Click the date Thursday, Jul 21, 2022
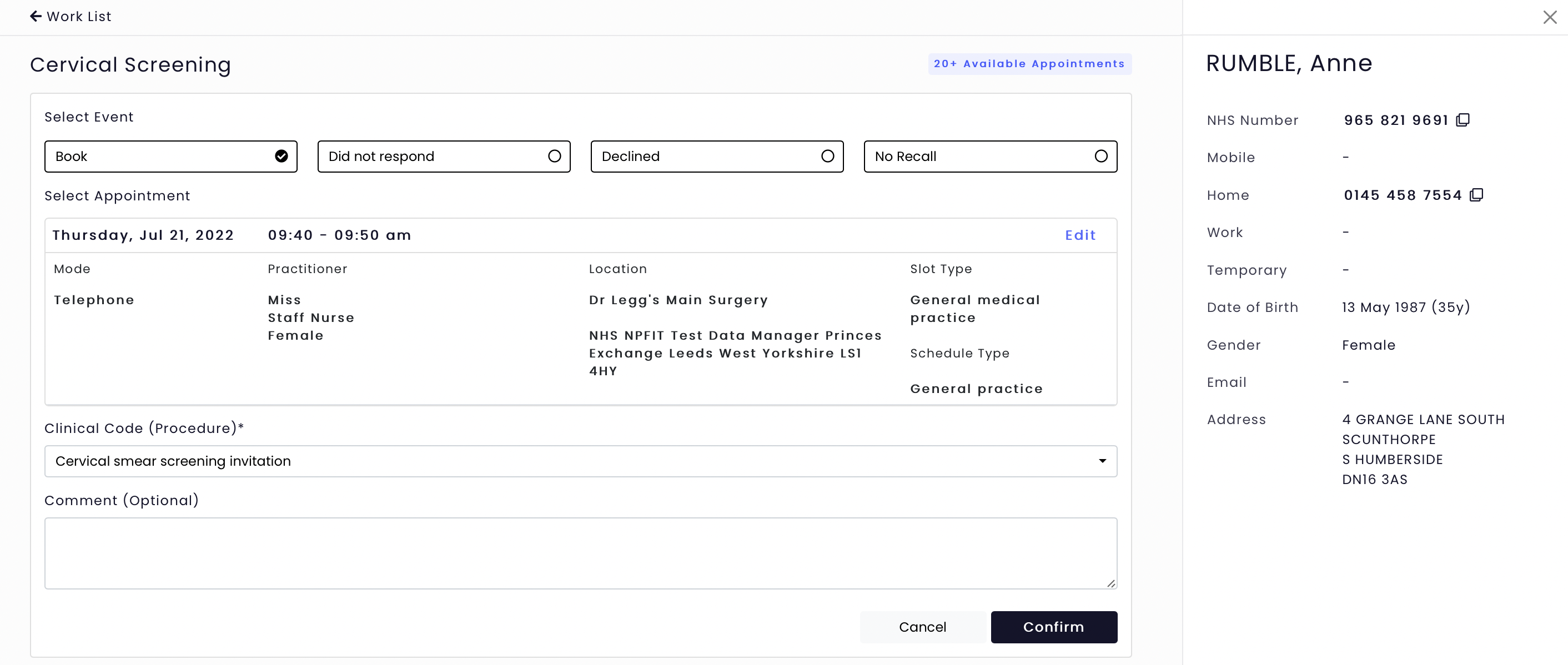This screenshot has height=665, width=1568. 144,235
